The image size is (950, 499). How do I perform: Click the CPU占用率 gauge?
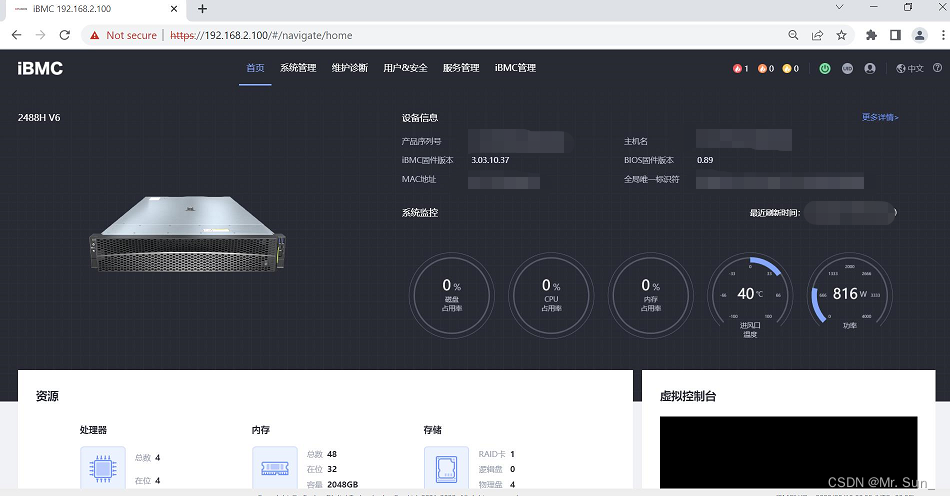tap(551, 296)
